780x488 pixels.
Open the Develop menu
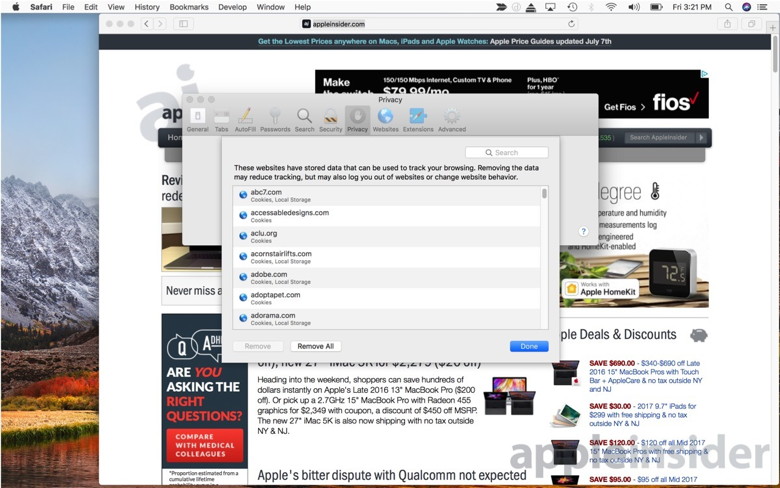click(x=232, y=7)
